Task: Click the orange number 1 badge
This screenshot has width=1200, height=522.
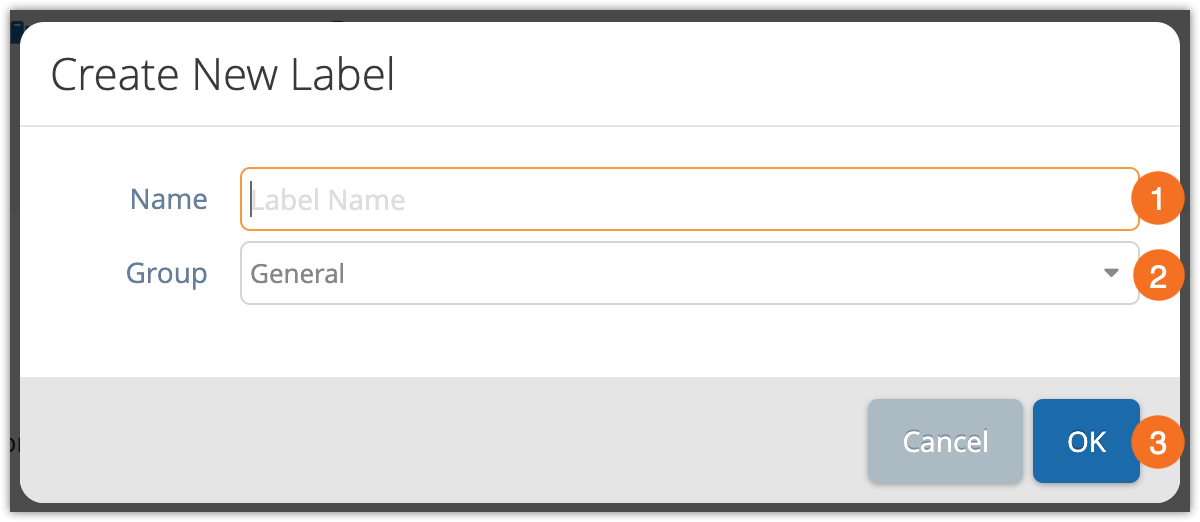Action: point(1158,199)
